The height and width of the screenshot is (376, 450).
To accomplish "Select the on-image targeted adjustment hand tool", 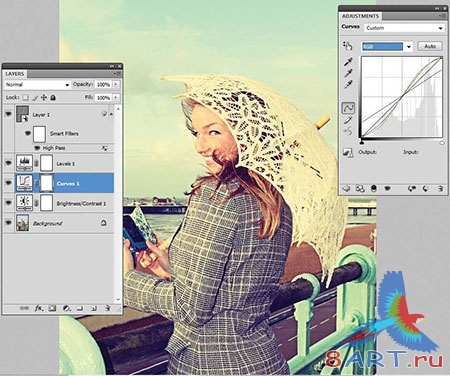I will click(348, 46).
